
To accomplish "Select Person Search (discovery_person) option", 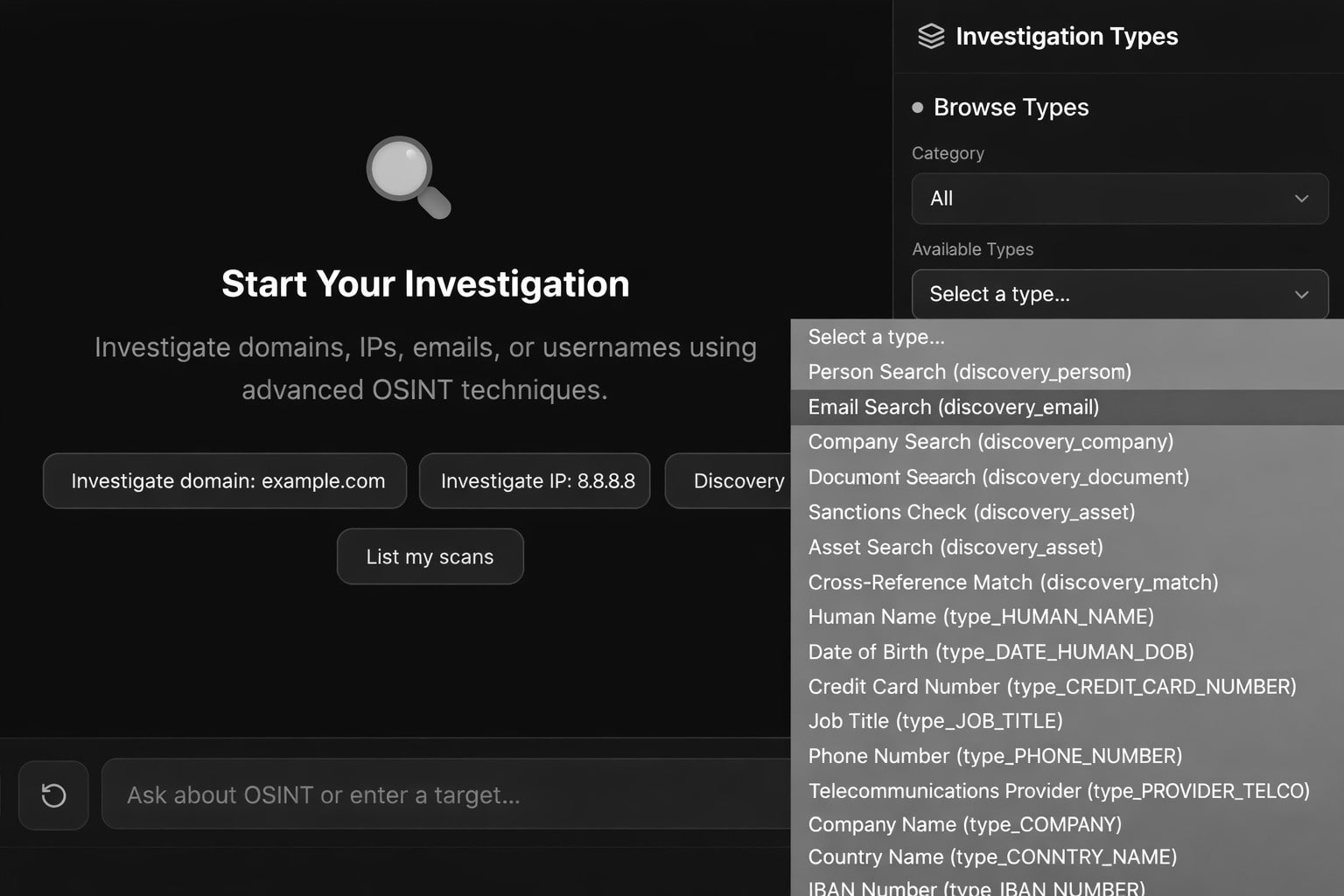I will (x=969, y=372).
